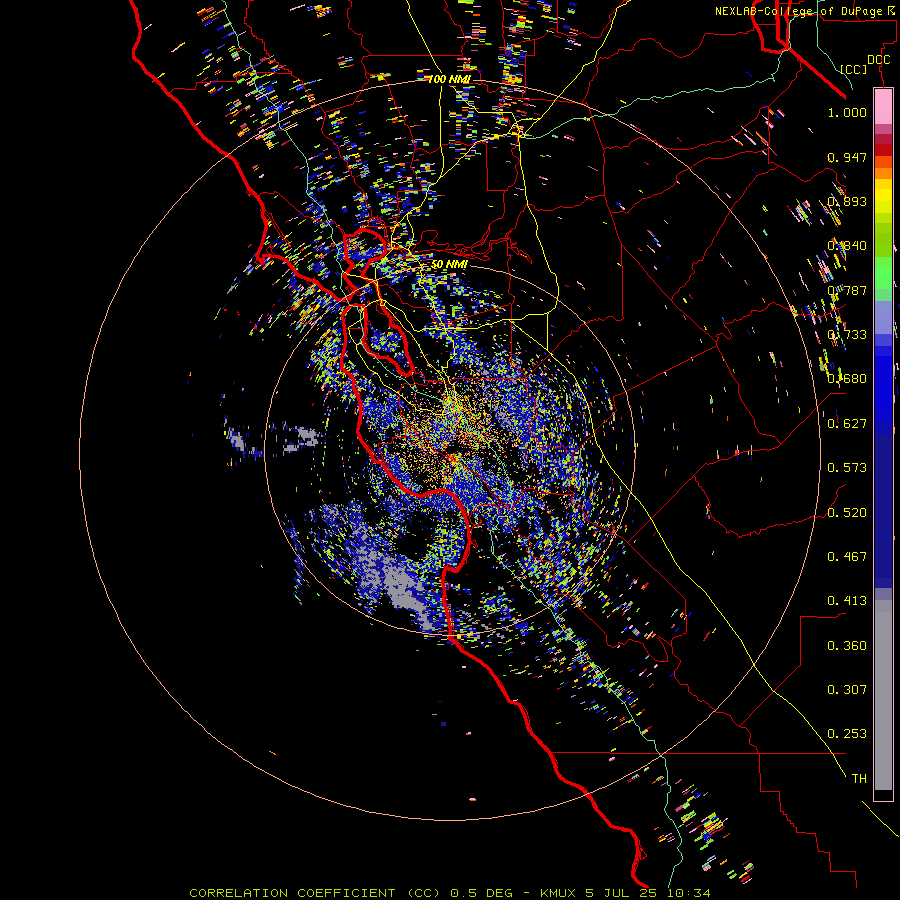Image resolution: width=900 pixels, height=900 pixels.
Task: Click the 1.000 legend value
Action: pyautogui.click(x=847, y=113)
